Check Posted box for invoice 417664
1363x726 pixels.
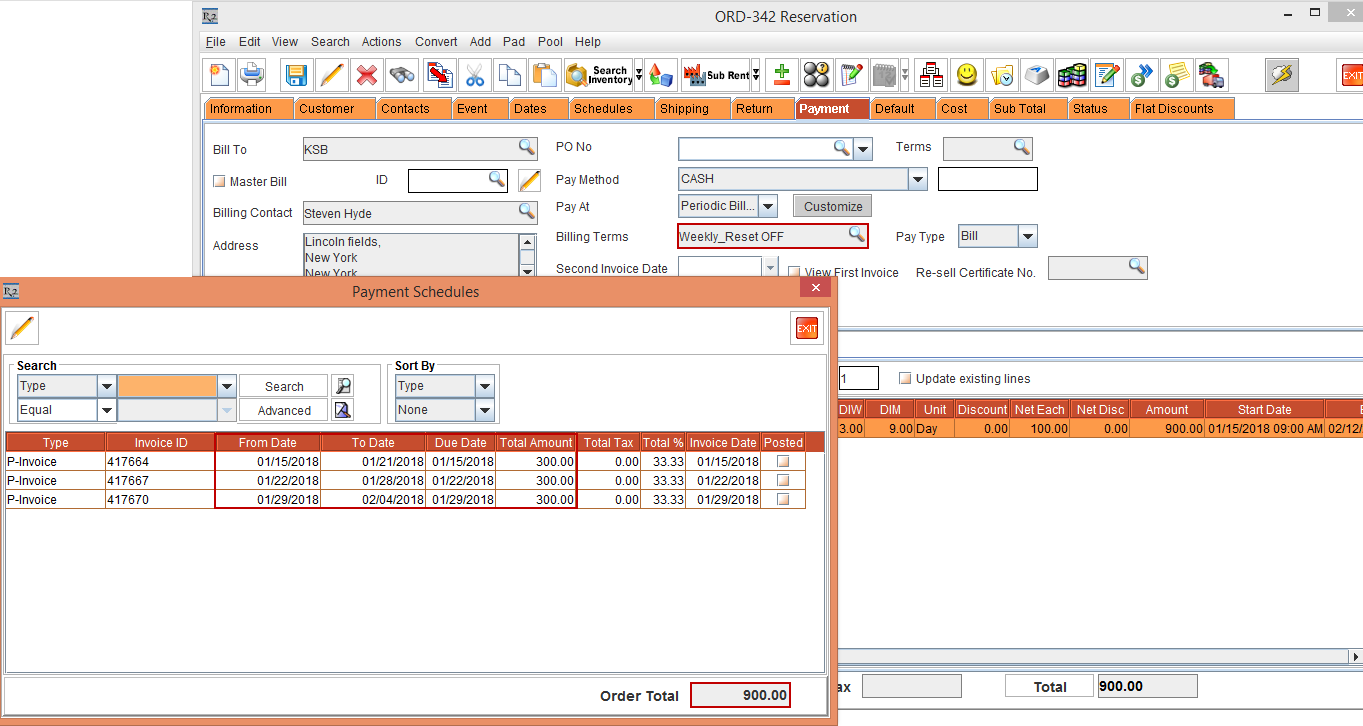[x=783, y=462]
